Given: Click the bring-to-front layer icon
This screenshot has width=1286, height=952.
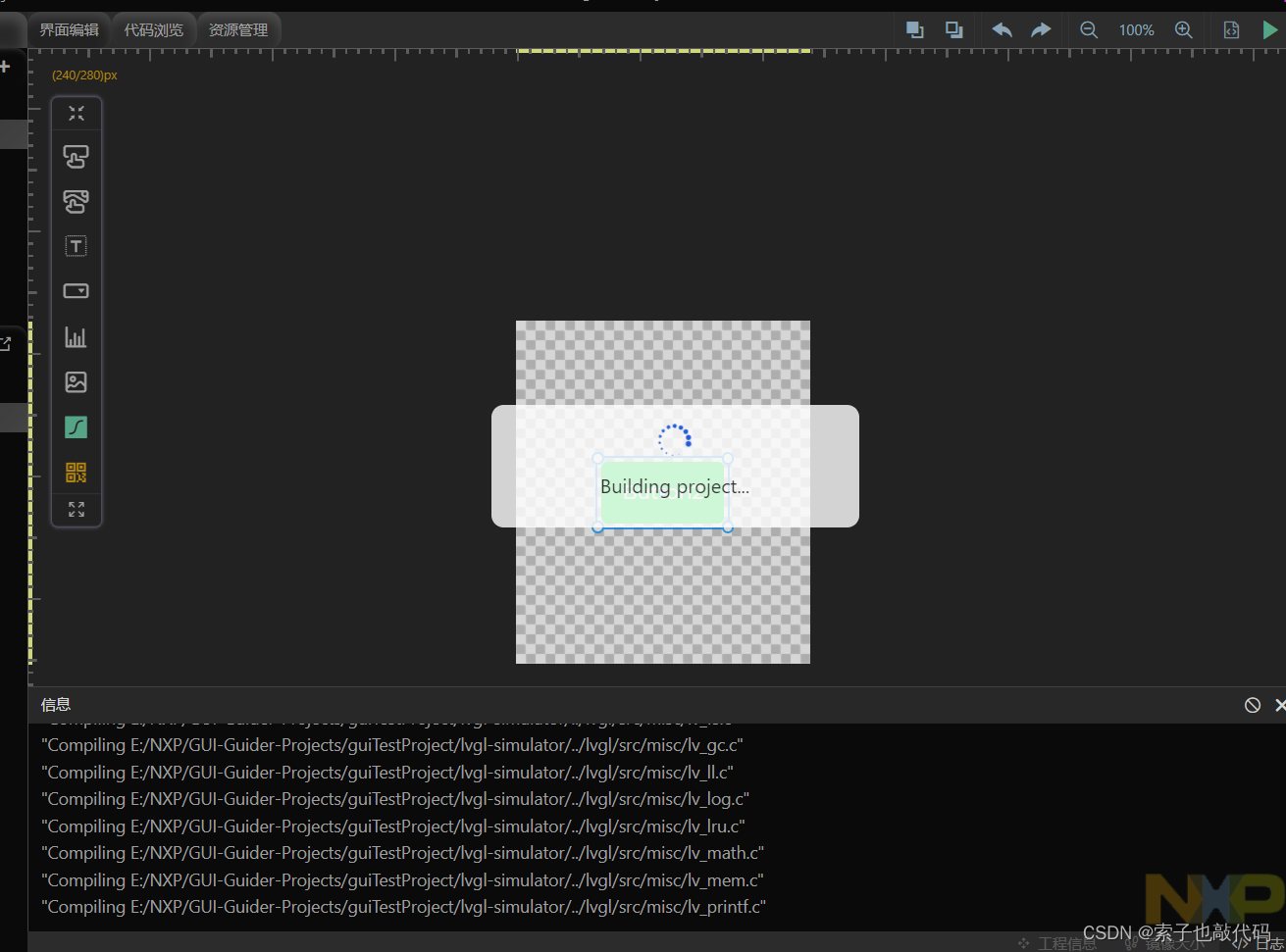Looking at the screenshot, I should click(x=914, y=29).
